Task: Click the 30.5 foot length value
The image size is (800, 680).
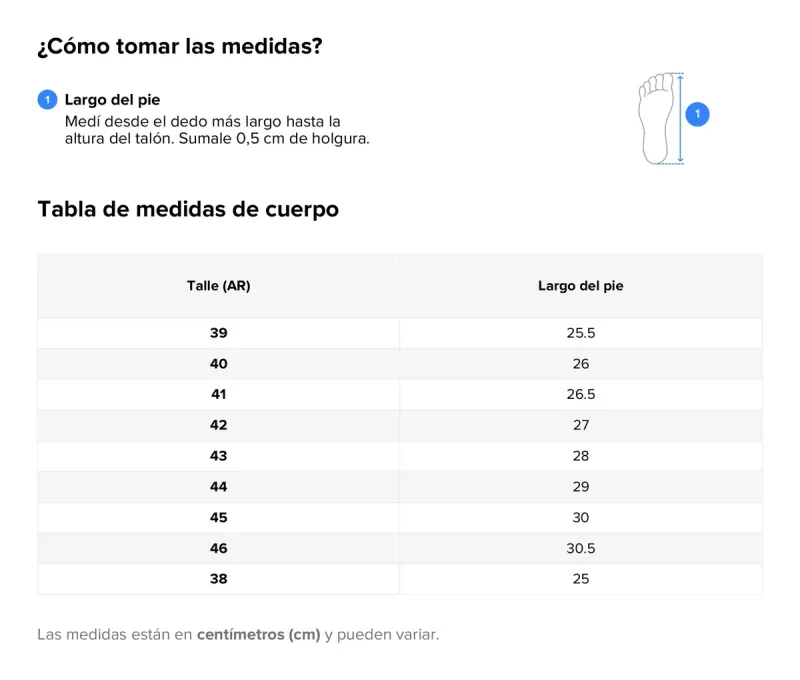Action: (x=580, y=548)
